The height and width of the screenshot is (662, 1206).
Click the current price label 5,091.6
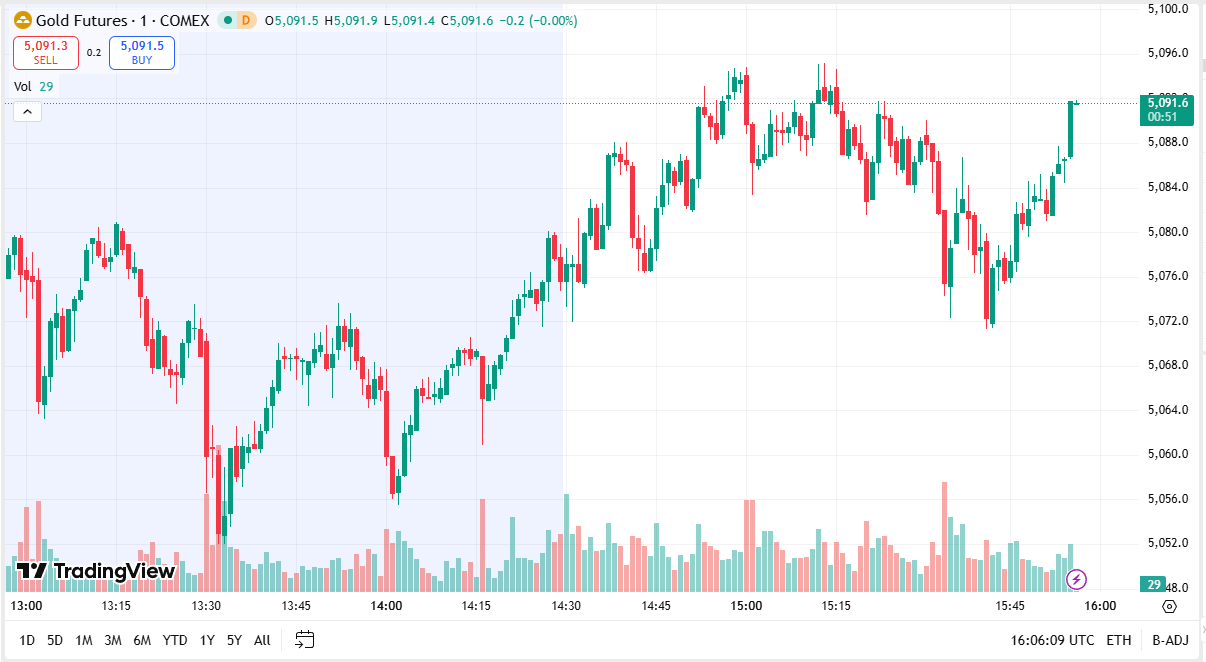(x=1168, y=102)
